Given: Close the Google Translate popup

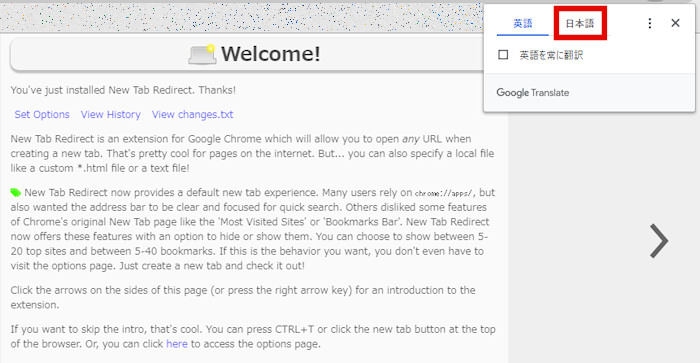Looking at the screenshot, I should click(x=675, y=23).
